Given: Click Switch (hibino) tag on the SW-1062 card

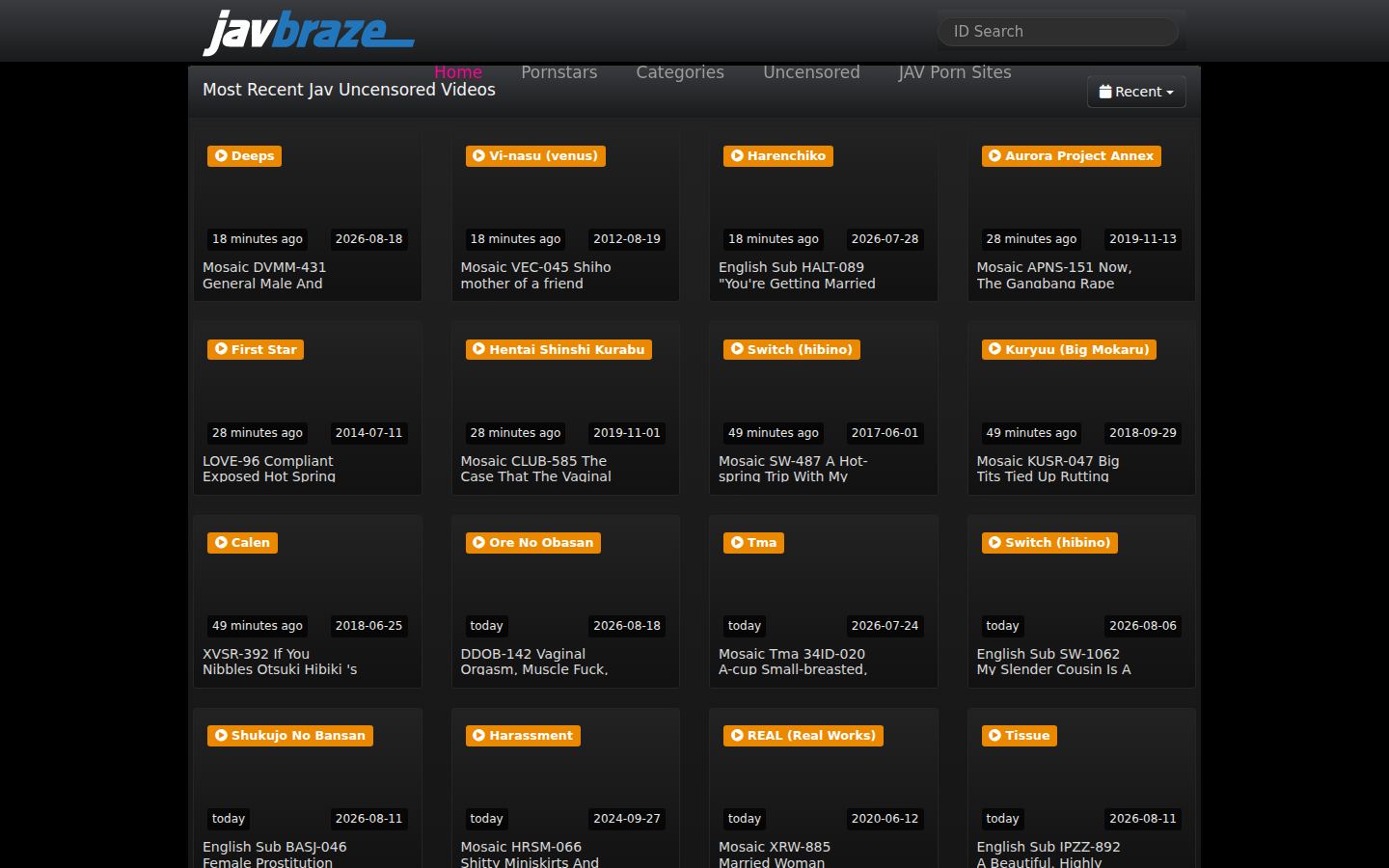Looking at the screenshot, I should [x=1049, y=543].
